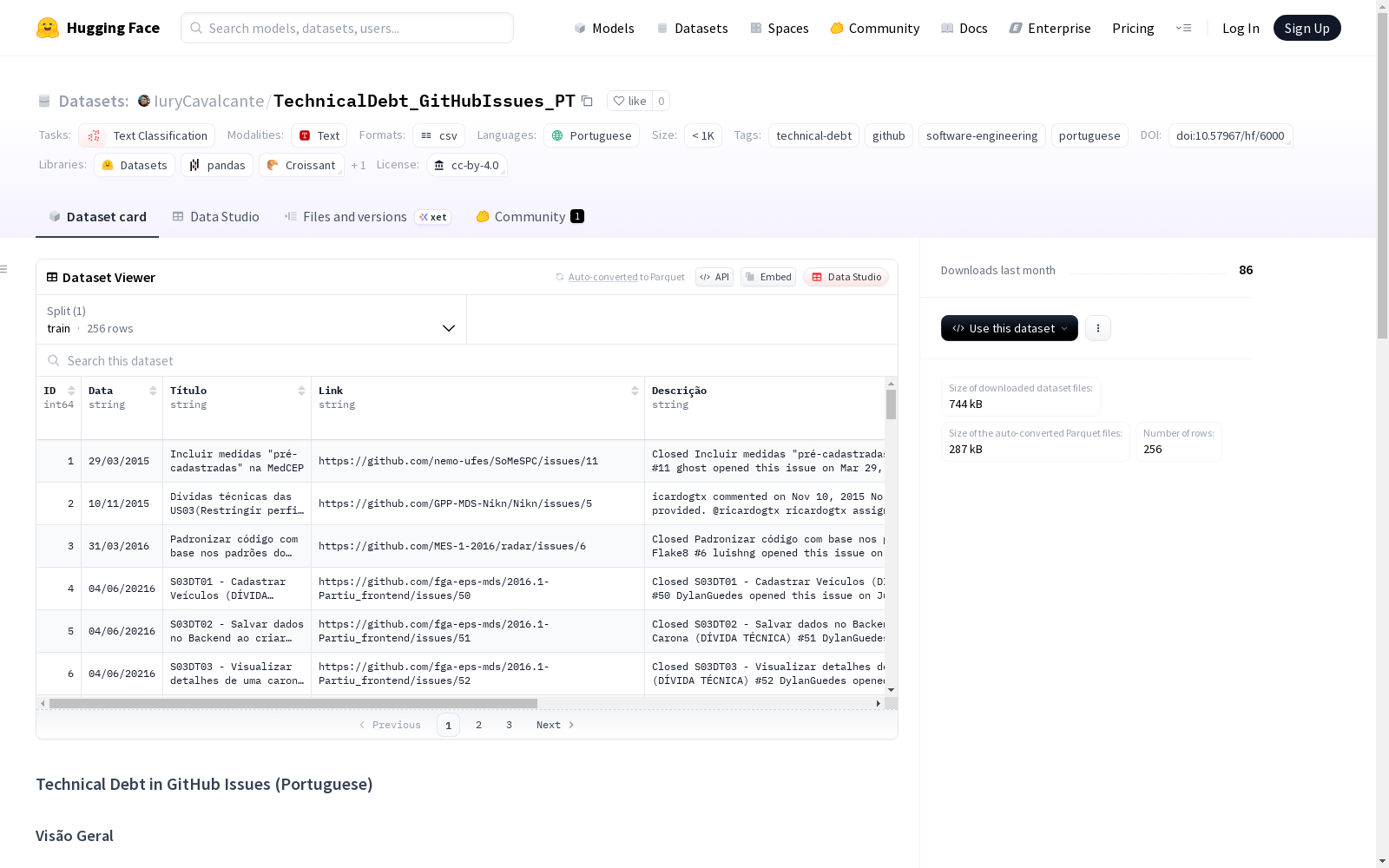
Task: Open Data Studio from viewer header
Action: [x=846, y=277]
